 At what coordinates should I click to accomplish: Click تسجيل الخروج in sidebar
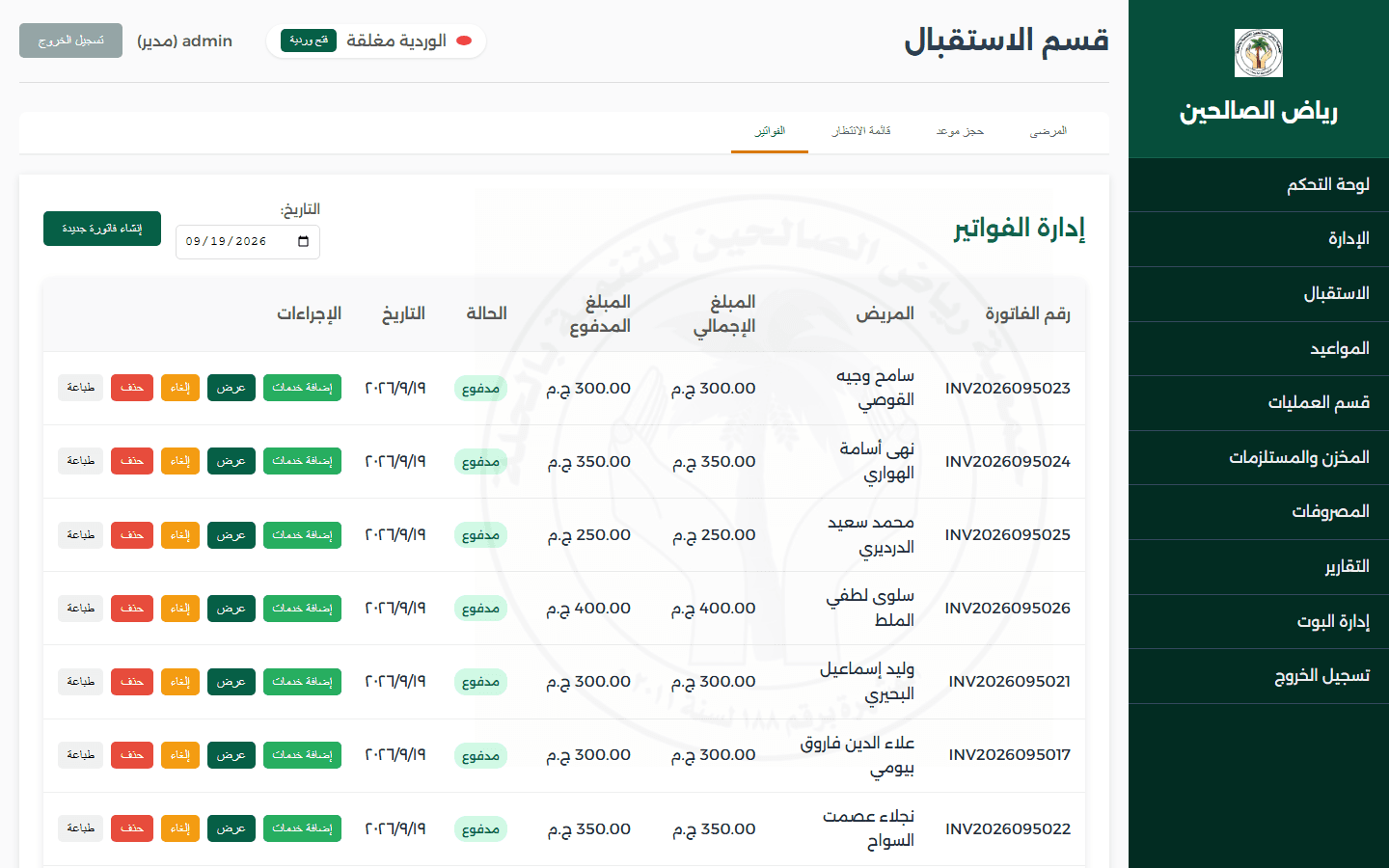click(1259, 676)
